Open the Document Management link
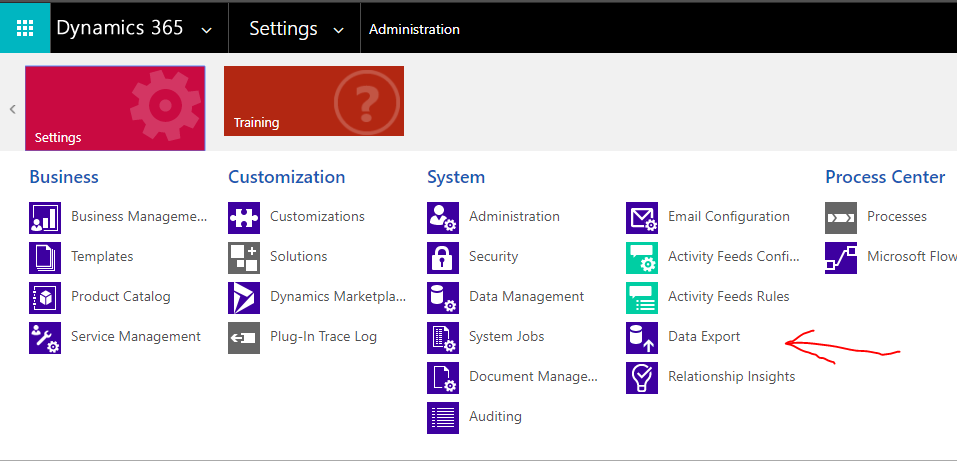Image resolution: width=957 pixels, height=461 pixels. pyautogui.click(x=533, y=377)
